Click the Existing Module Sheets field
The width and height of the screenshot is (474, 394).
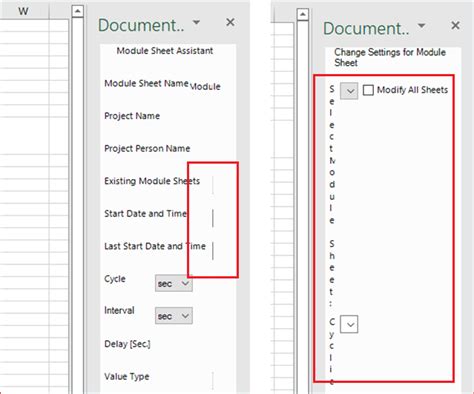(x=213, y=185)
